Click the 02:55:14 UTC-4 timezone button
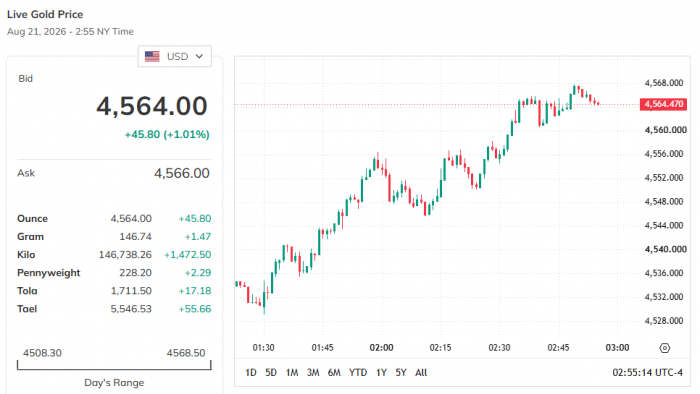Screen dimensions: 700x394 647,373
